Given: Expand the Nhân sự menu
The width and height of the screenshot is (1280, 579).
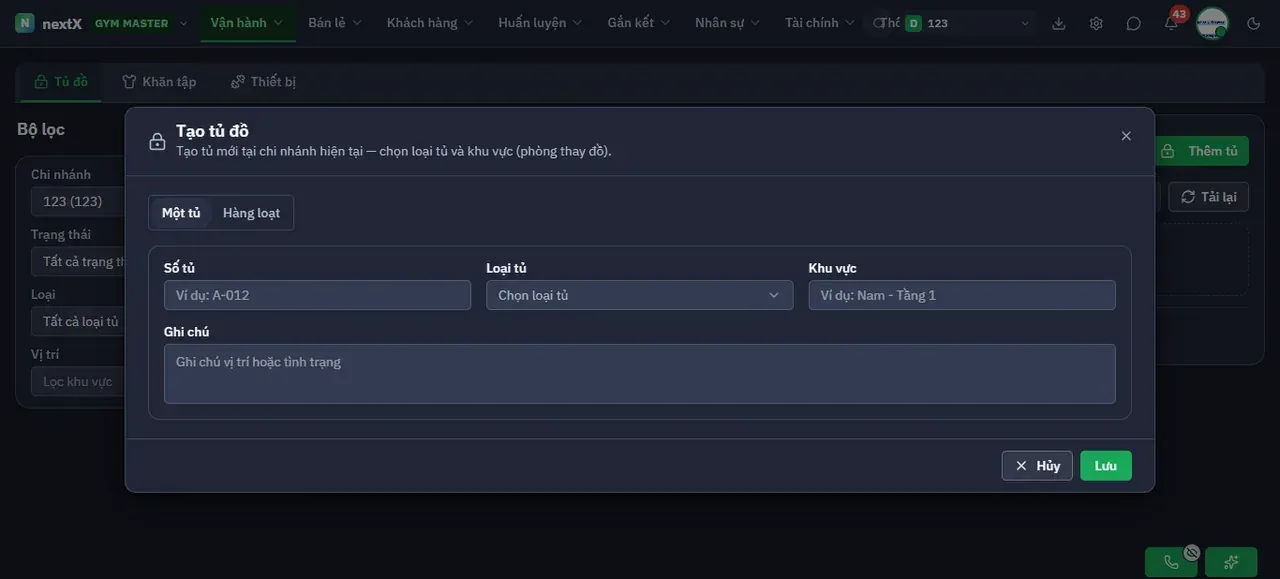Looking at the screenshot, I should point(728,23).
